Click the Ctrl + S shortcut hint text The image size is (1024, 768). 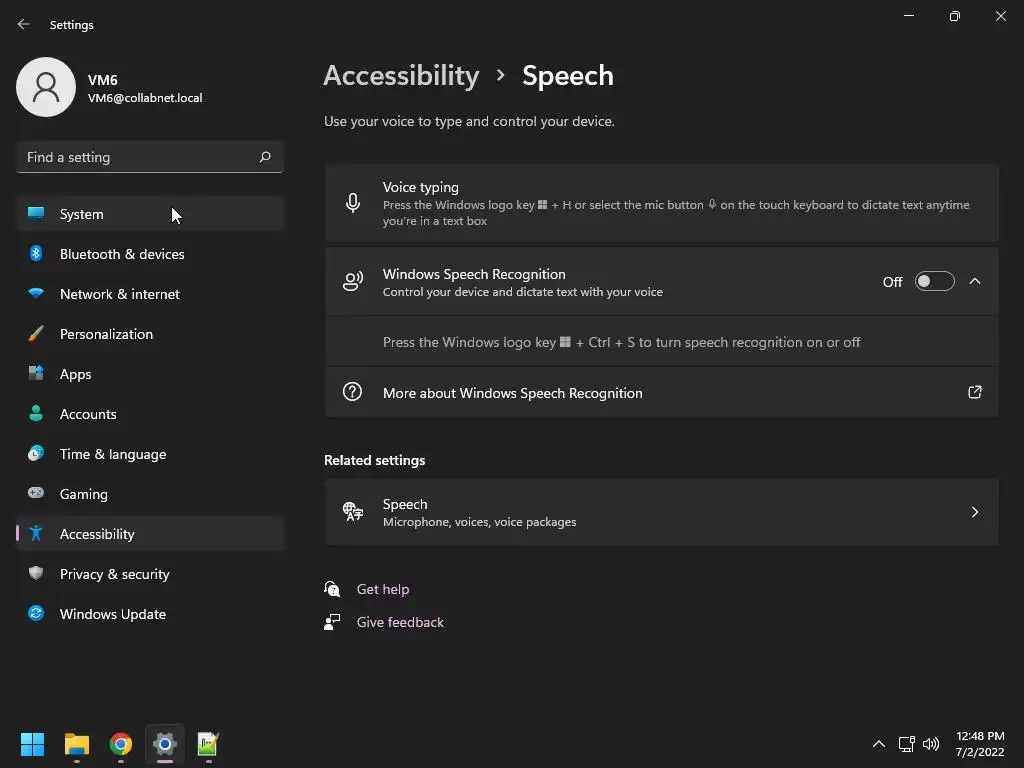tap(621, 342)
